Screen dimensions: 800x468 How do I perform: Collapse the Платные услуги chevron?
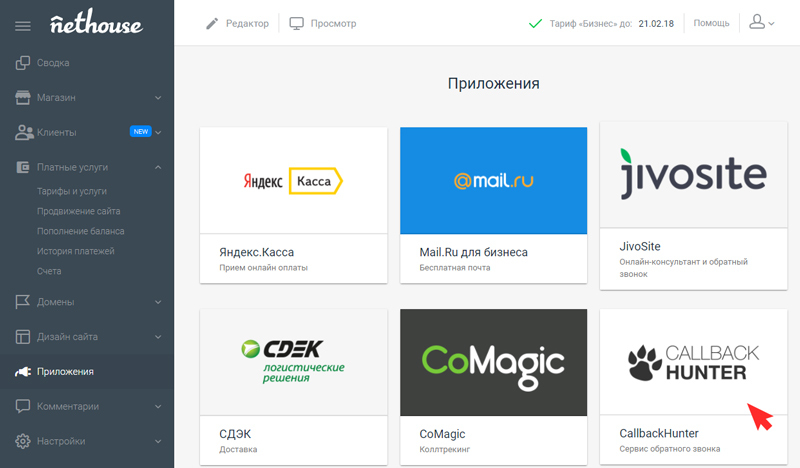158,167
